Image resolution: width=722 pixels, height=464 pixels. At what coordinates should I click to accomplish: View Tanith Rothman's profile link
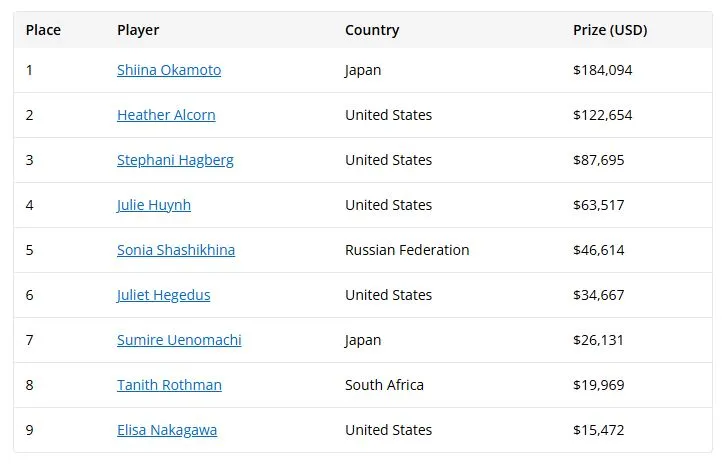(169, 385)
